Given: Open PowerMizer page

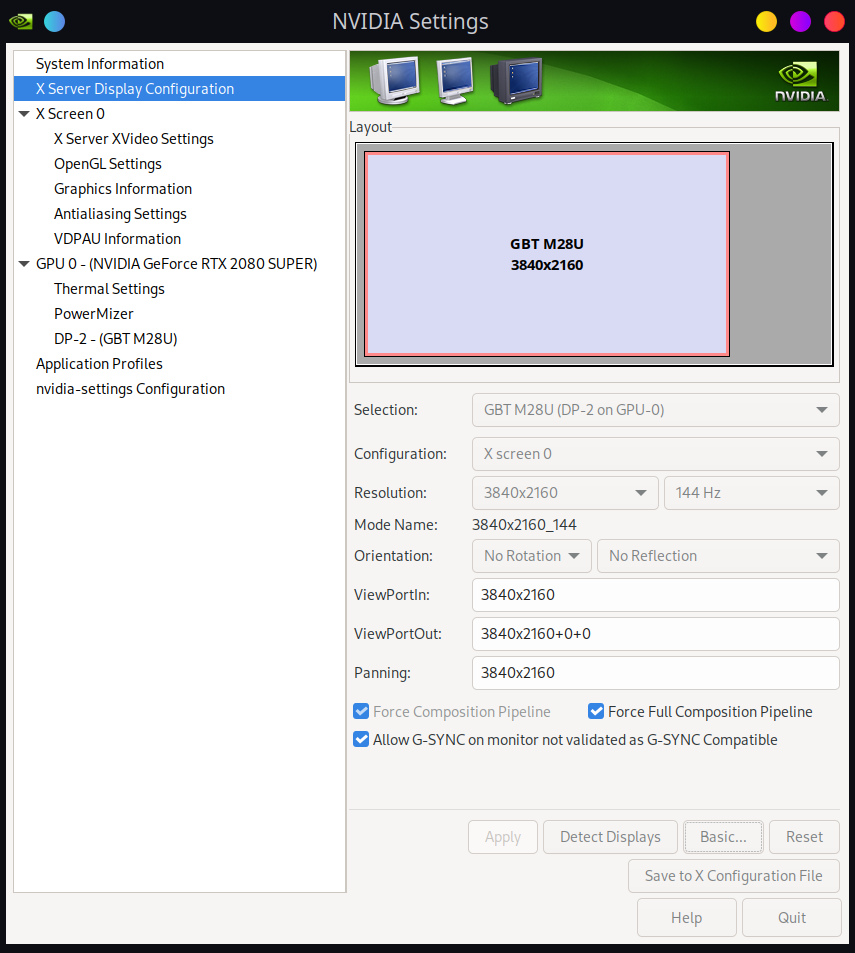Looking at the screenshot, I should 179,314.
